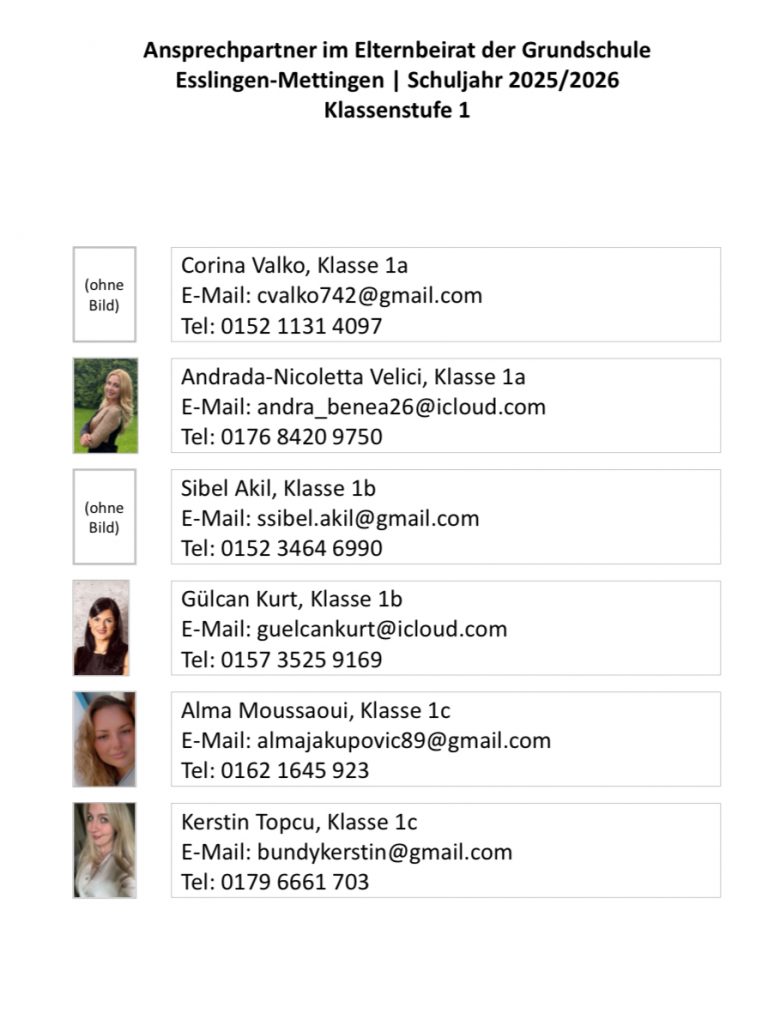Click phone number 0162 1645 923
The height and width of the screenshot is (1031, 768).
click(293, 771)
